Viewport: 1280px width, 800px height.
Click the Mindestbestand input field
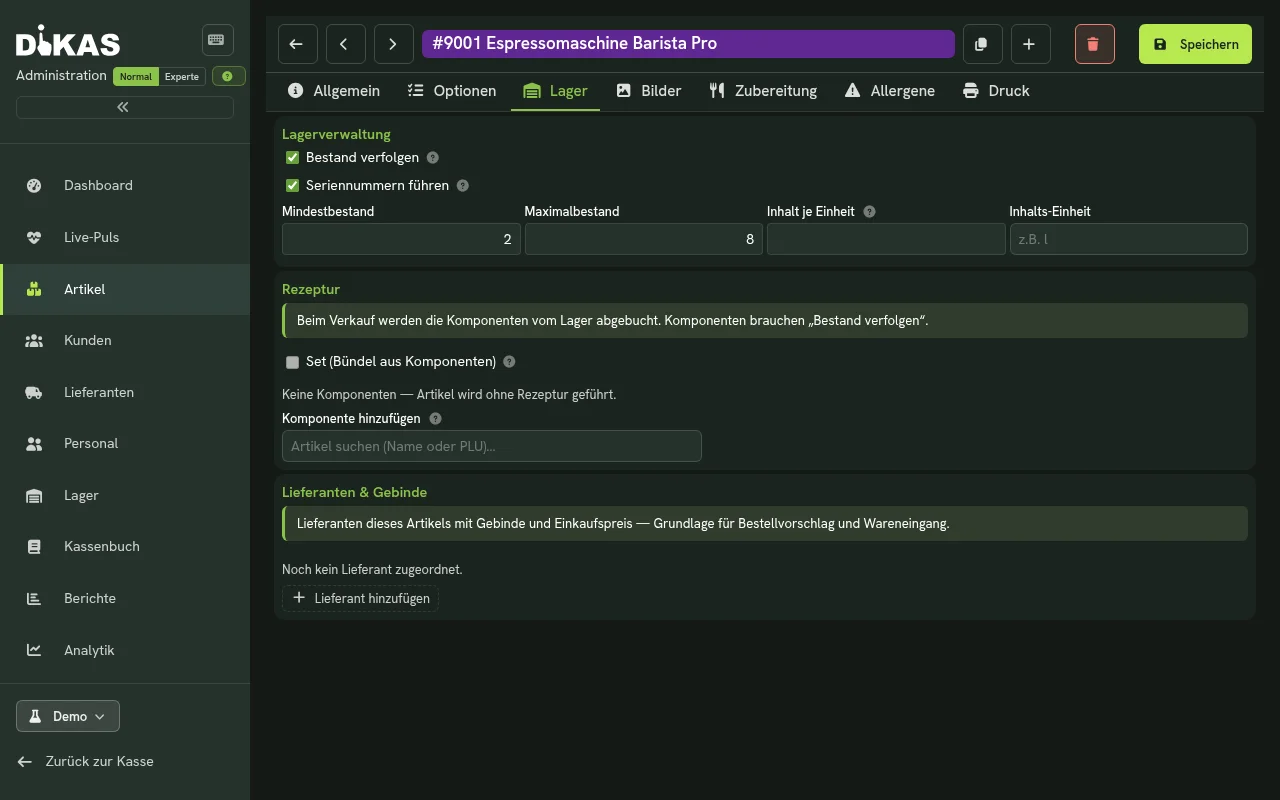click(401, 239)
